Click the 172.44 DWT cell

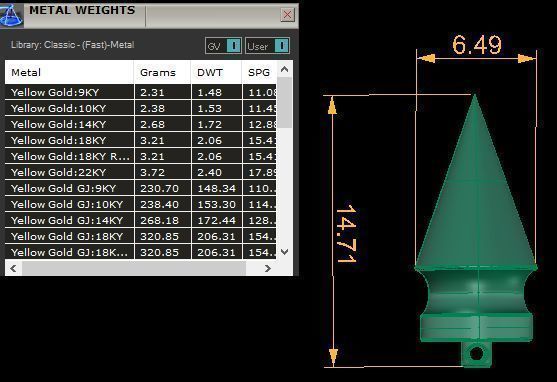coord(217,220)
